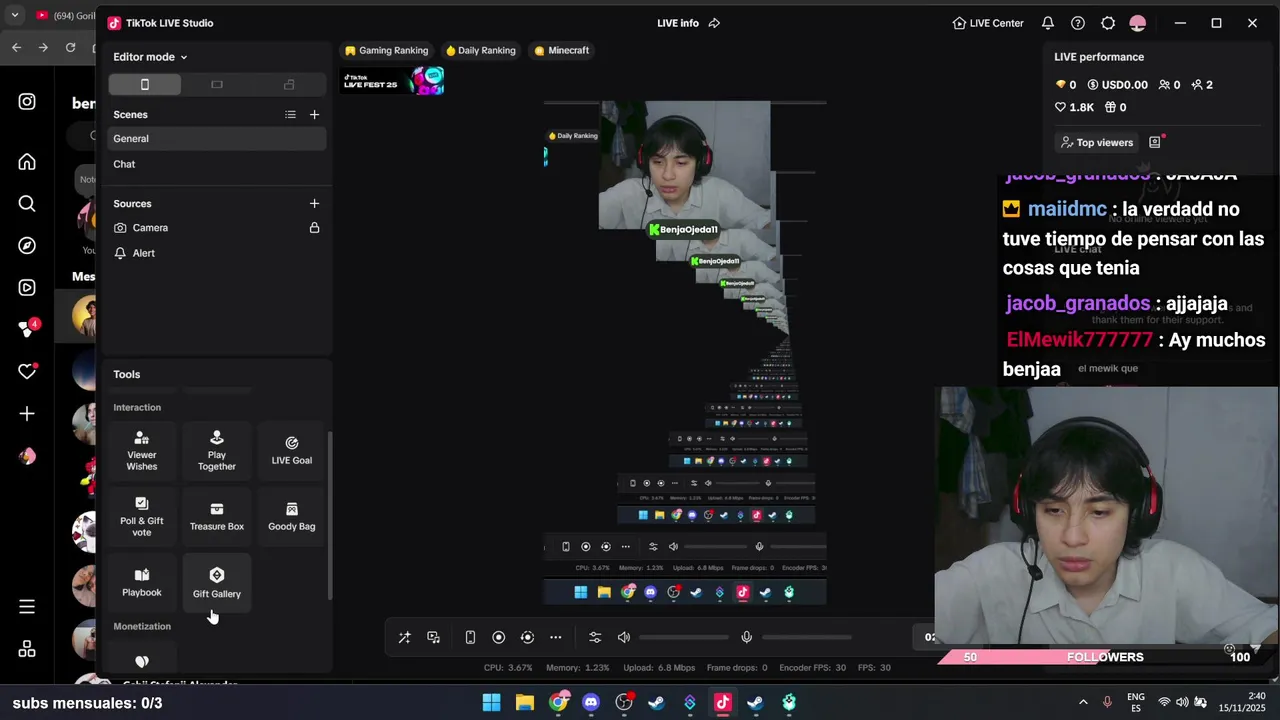The width and height of the screenshot is (1280, 720).
Task: Open Instagram Reels icon in sidebar
Action: tap(27, 288)
